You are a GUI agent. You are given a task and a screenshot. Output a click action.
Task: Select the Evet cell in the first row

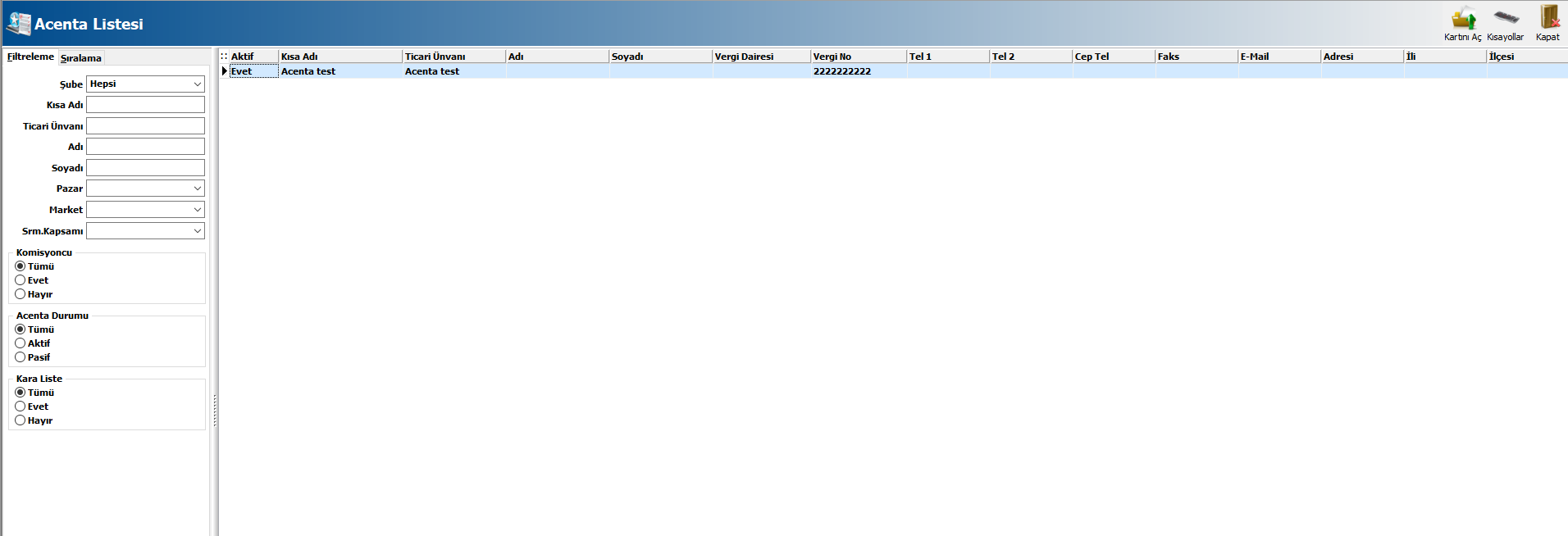253,71
